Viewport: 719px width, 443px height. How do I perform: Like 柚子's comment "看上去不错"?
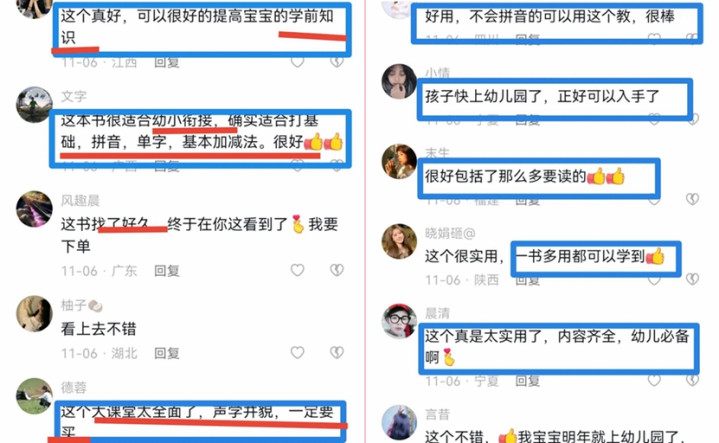[297, 352]
